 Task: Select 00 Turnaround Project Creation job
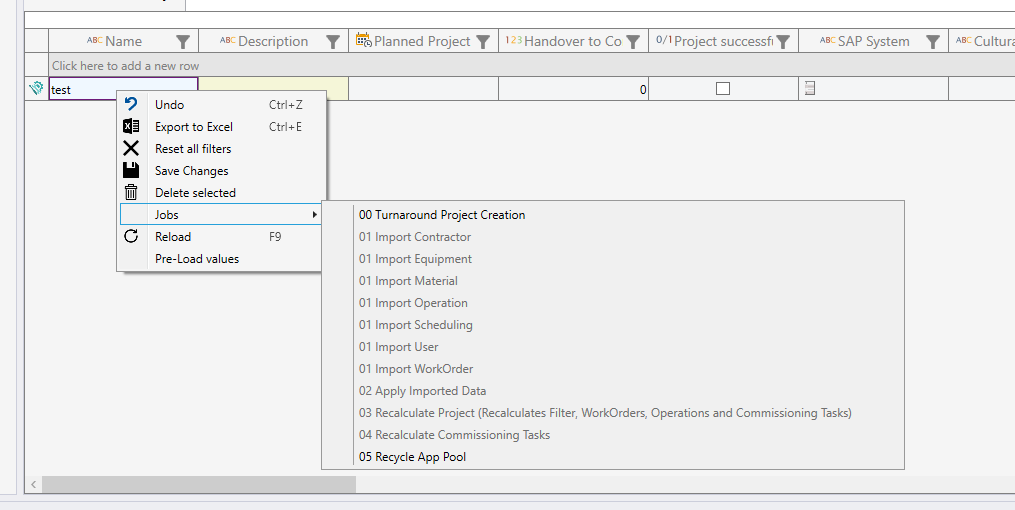pos(442,215)
